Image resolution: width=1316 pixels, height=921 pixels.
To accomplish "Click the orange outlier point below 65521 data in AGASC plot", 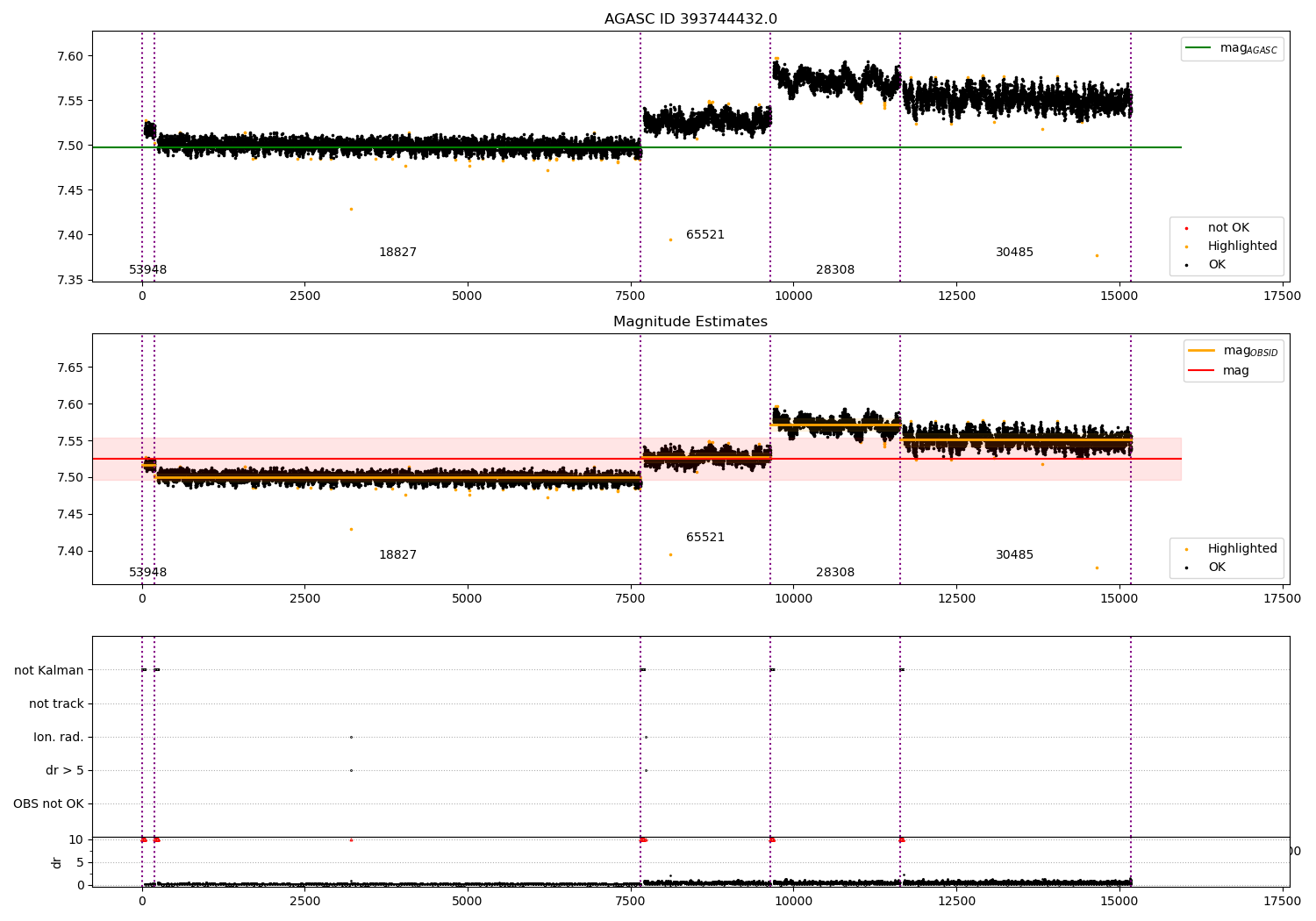I will 670,239.
